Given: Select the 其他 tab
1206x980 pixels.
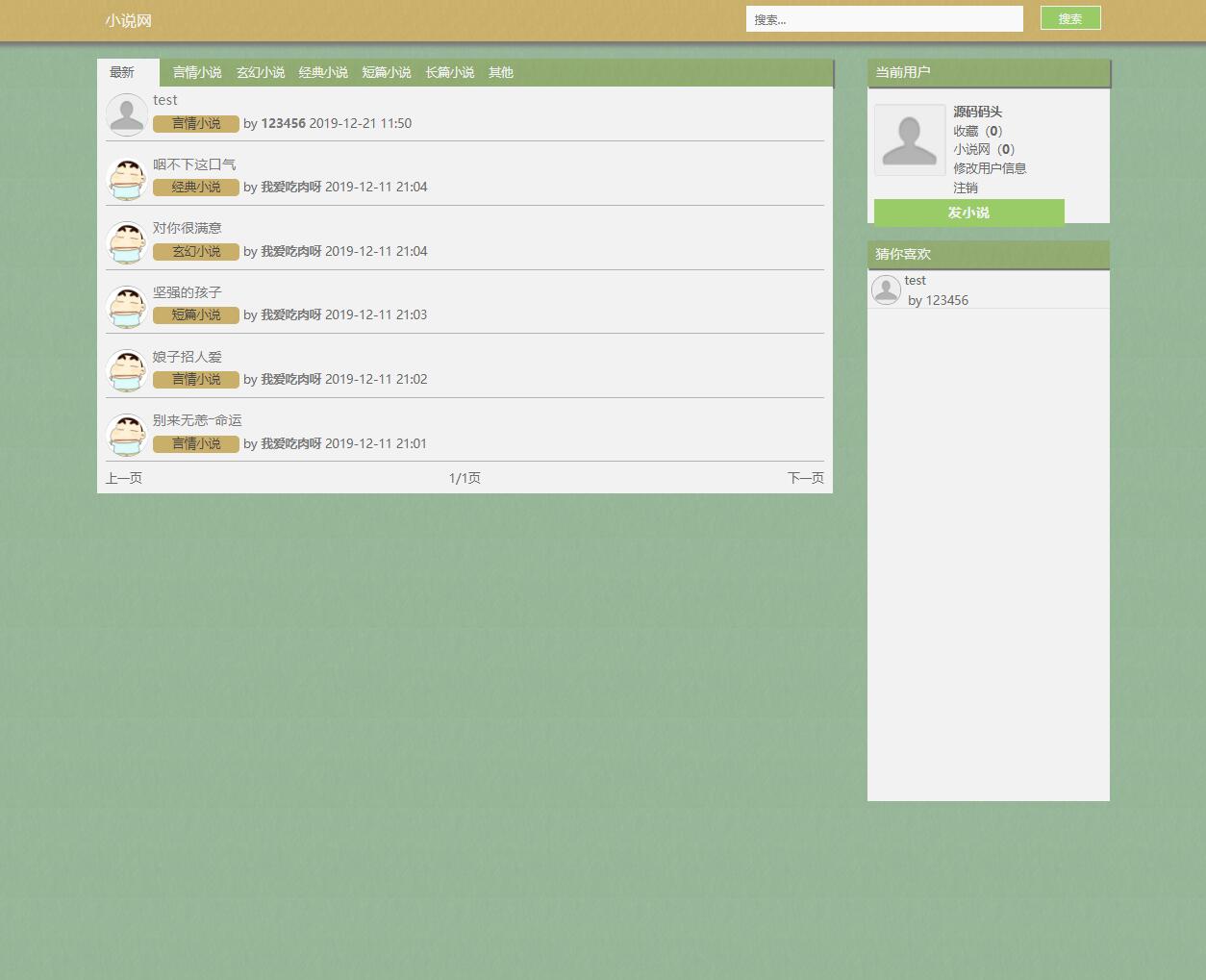Looking at the screenshot, I should [501, 73].
